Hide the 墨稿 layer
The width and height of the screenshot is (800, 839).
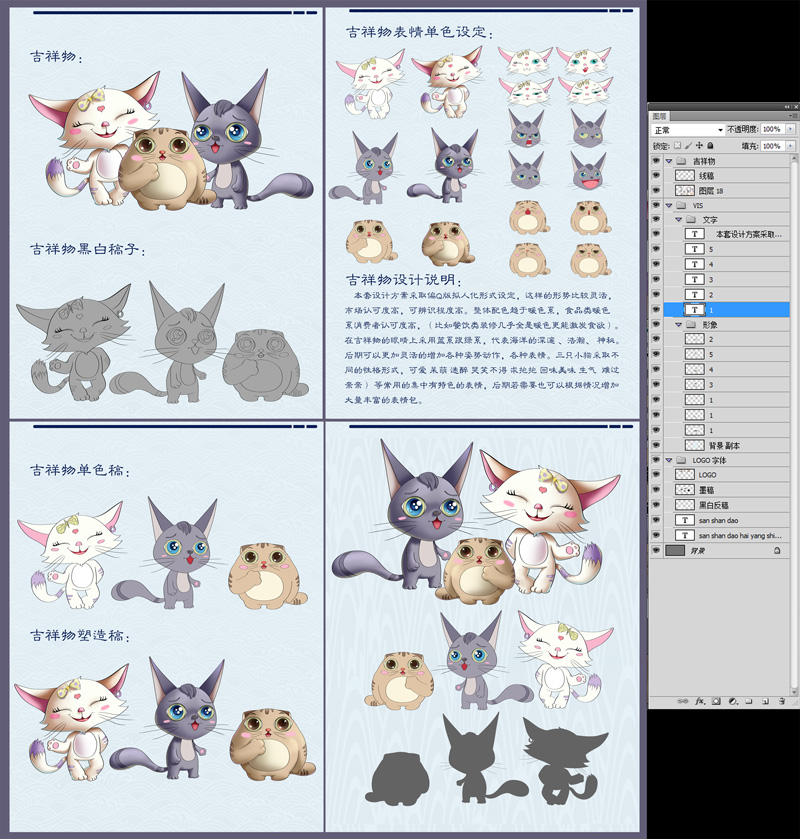point(656,490)
